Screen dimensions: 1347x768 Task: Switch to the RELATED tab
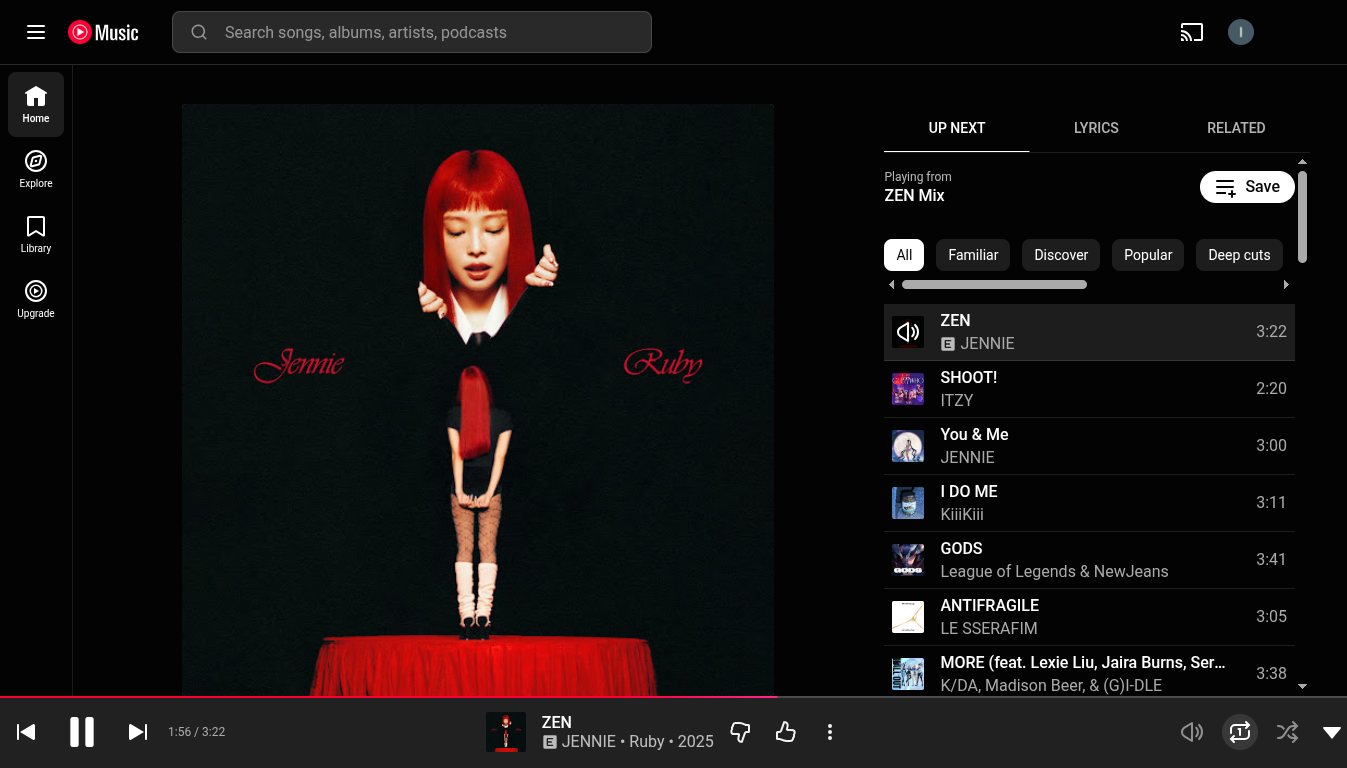click(1236, 128)
